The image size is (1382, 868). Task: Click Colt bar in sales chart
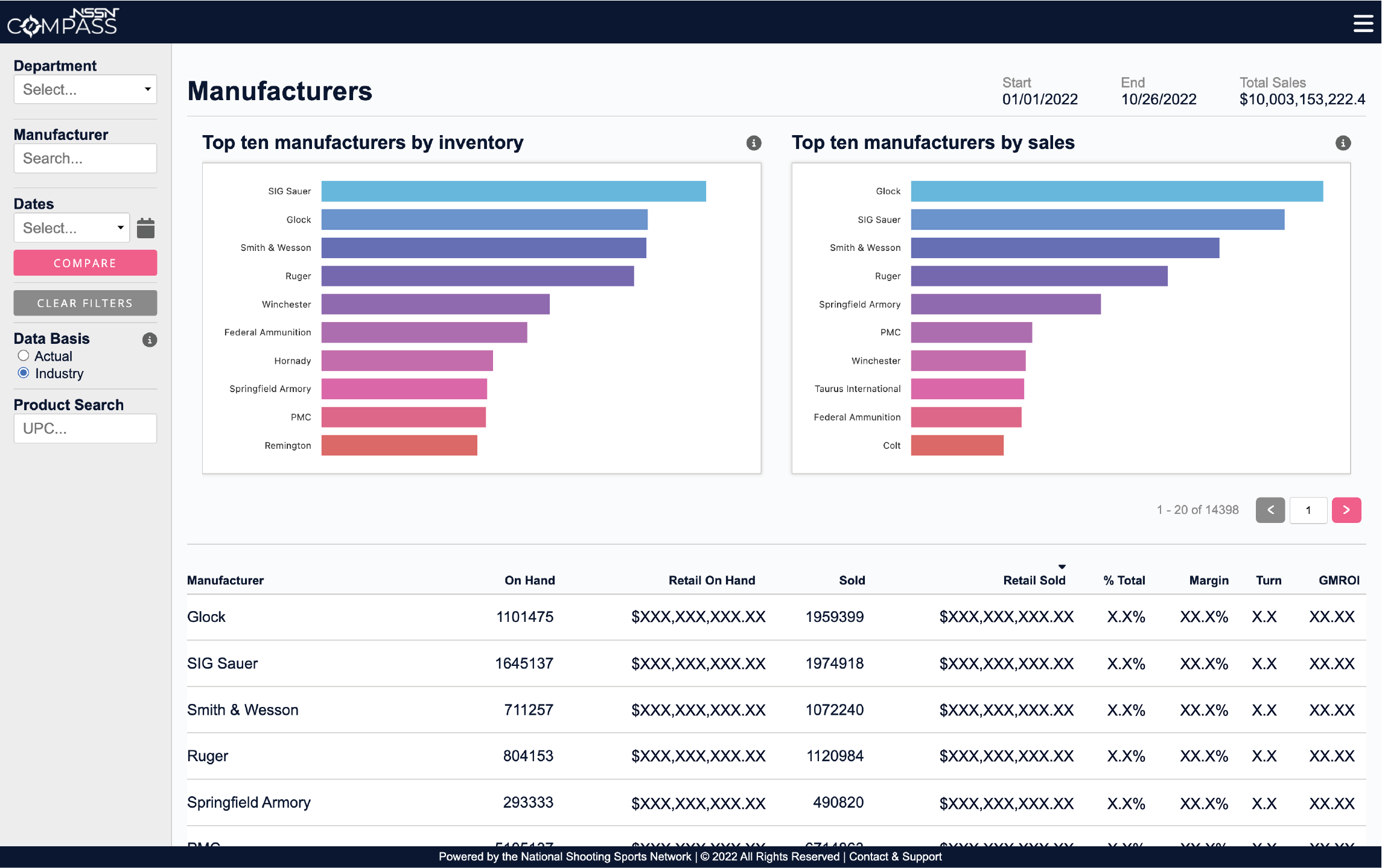(x=957, y=445)
